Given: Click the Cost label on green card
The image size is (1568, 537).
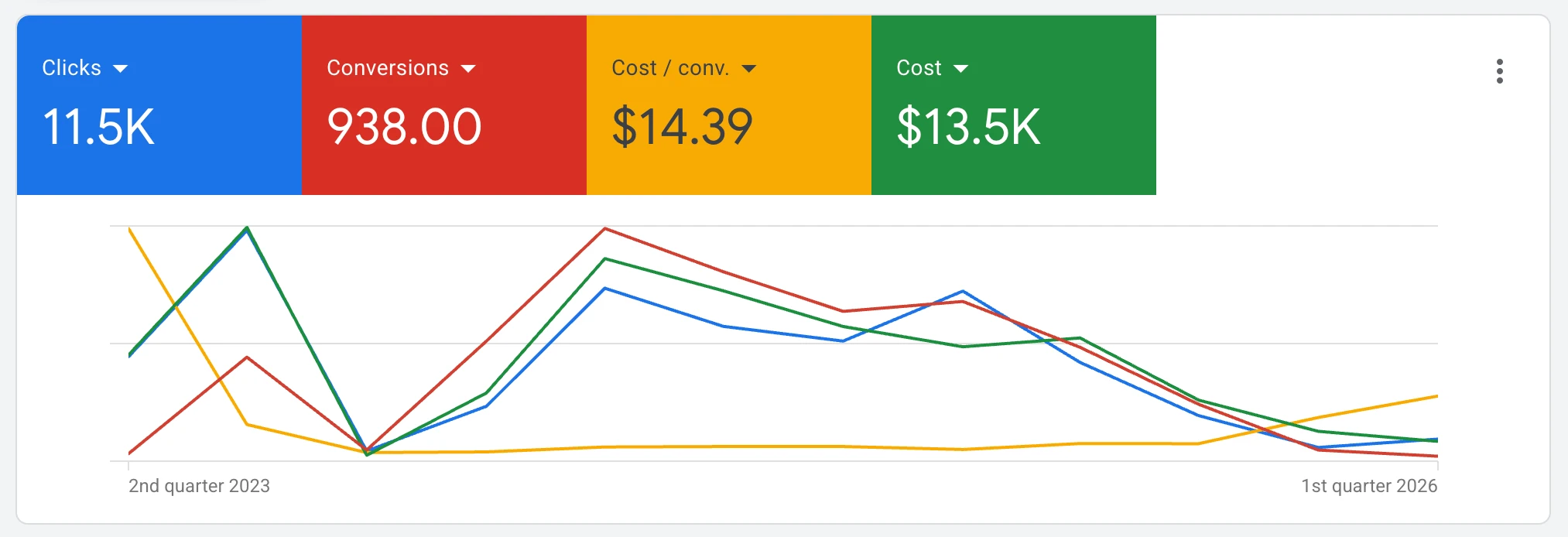Looking at the screenshot, I should (x=919, y=68).
